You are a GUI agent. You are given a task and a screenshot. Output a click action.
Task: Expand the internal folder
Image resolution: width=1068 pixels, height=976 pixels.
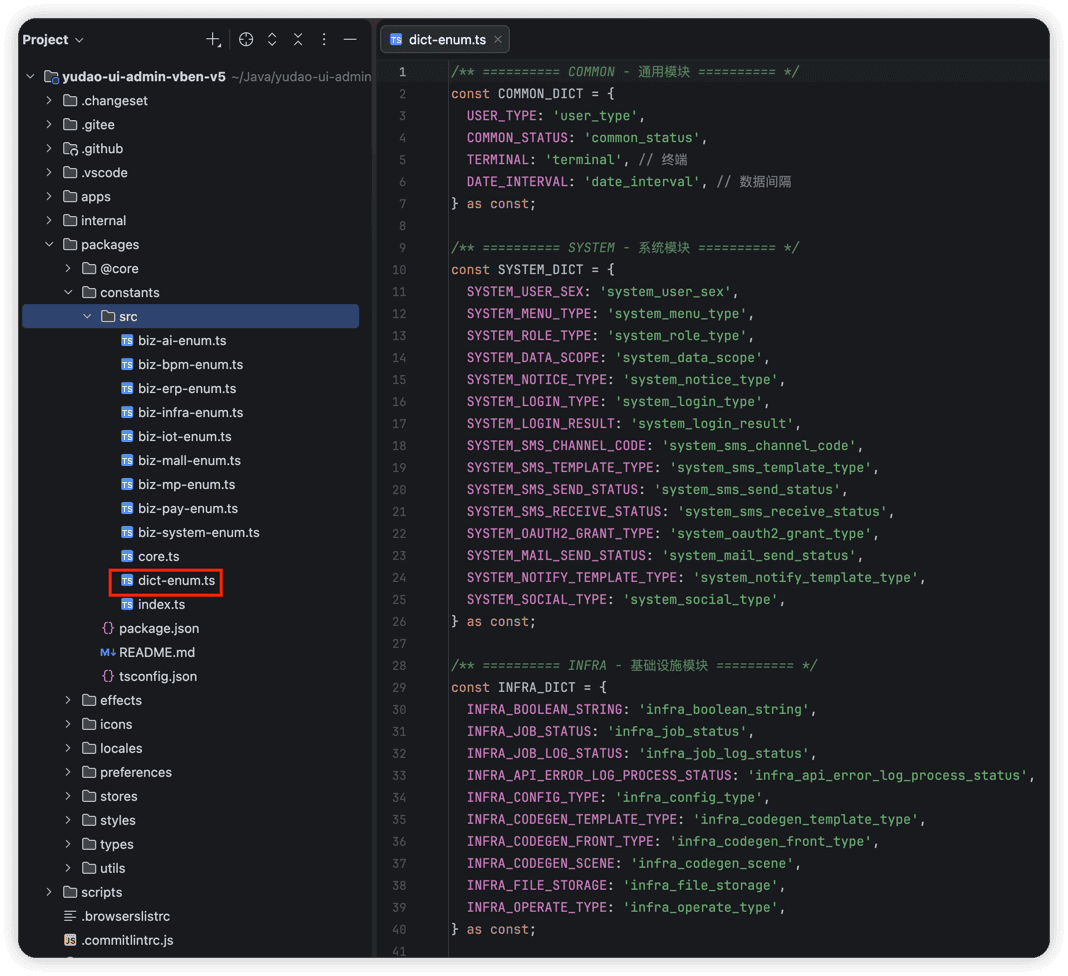[x=48, y=220]
